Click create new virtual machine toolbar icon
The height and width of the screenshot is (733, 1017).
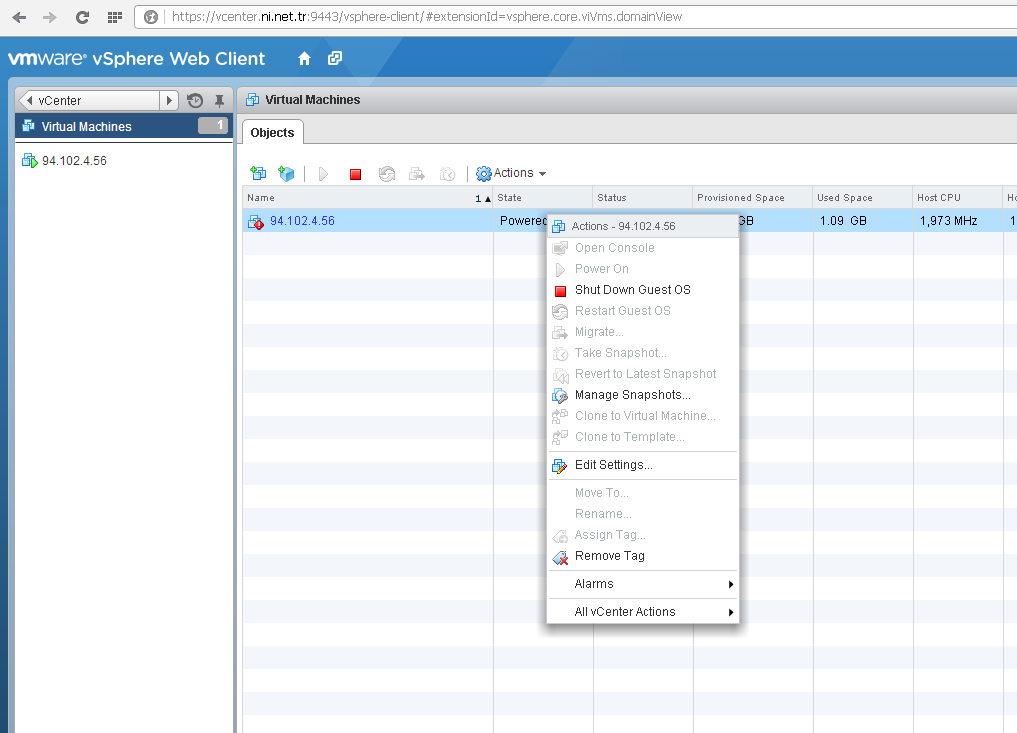[x=258, y=173]
